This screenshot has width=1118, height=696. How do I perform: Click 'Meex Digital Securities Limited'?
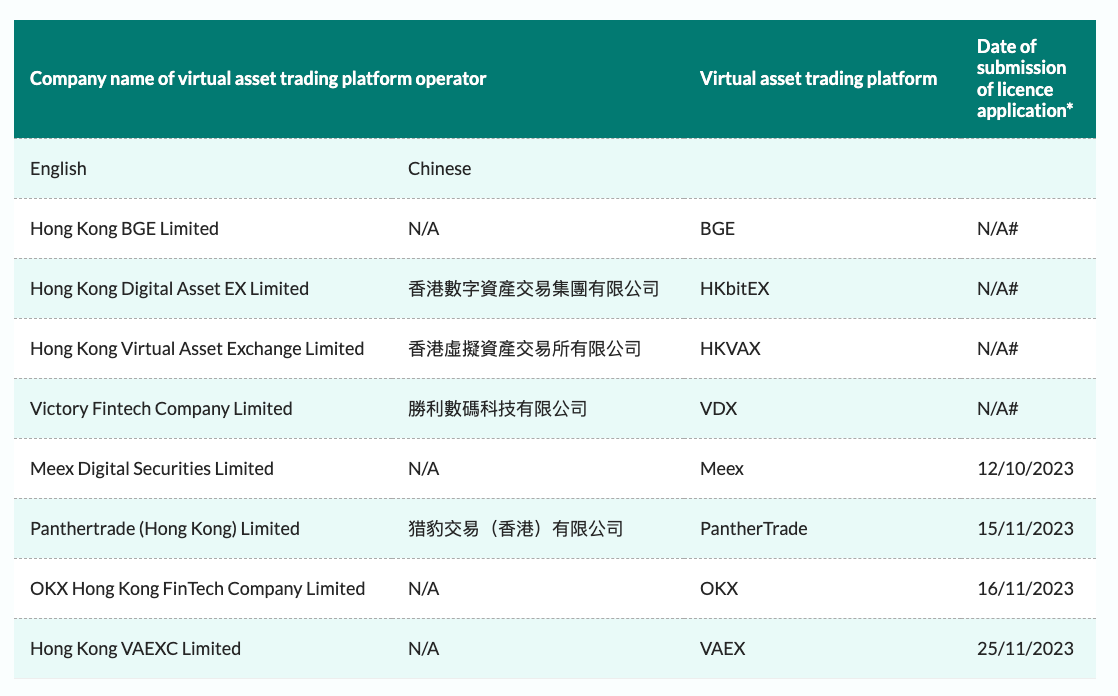pos(152,469)
